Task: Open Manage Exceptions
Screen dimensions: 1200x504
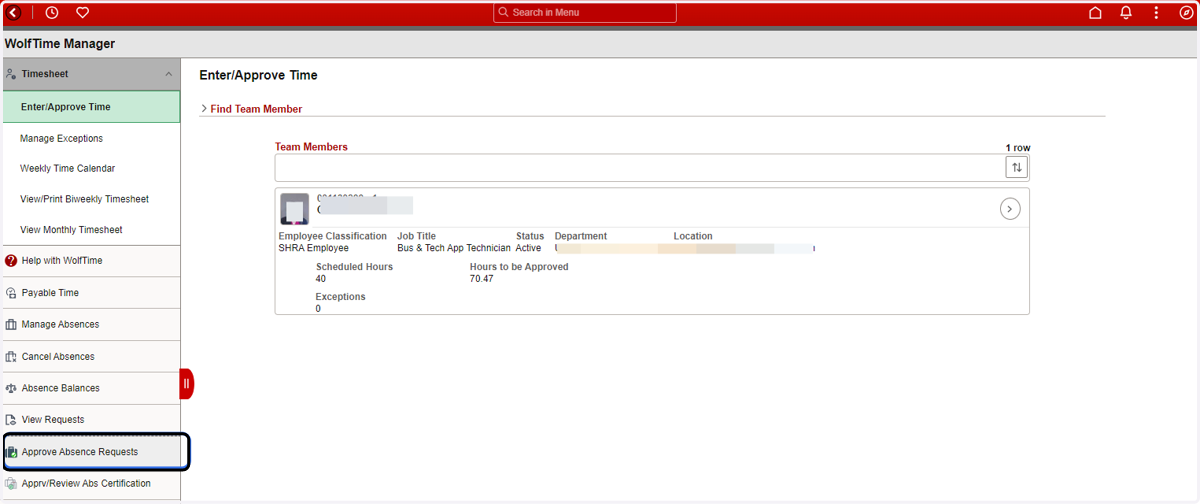Action: tap(61, 138)
